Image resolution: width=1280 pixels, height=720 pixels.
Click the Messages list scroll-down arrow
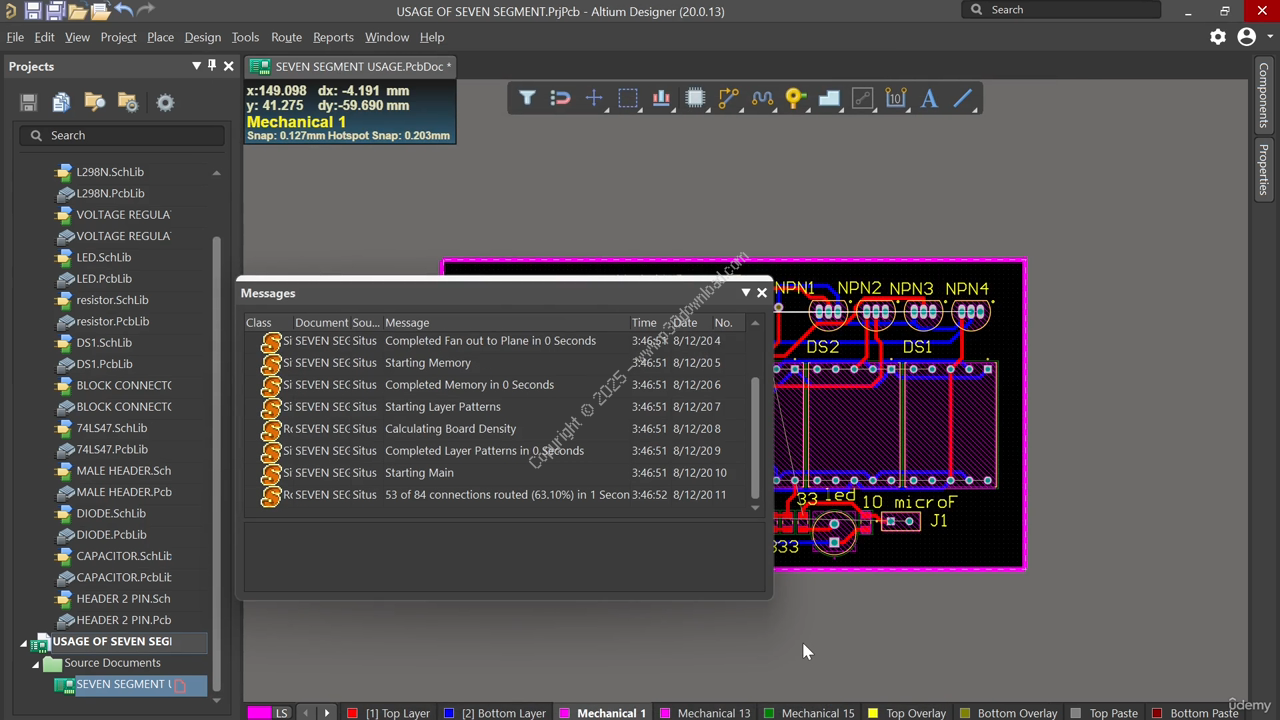tap(755, 508)
